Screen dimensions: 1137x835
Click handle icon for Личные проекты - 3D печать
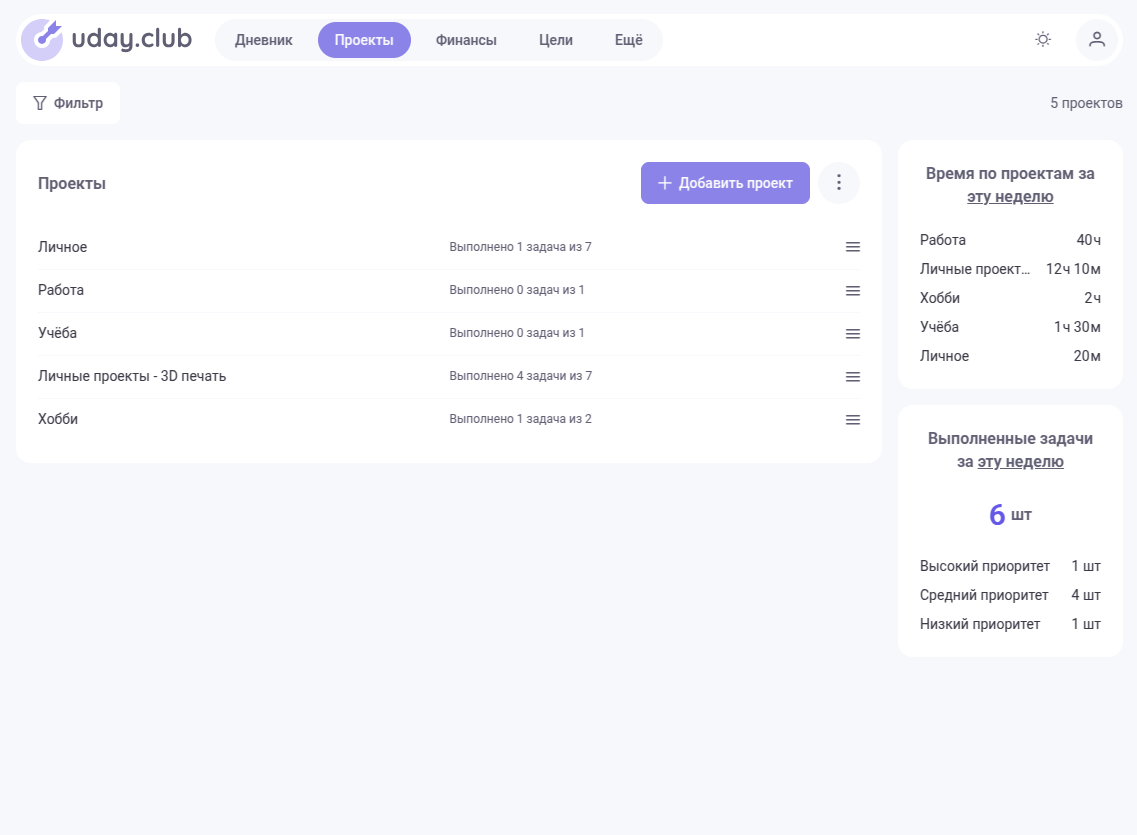(x=853, y=376)
